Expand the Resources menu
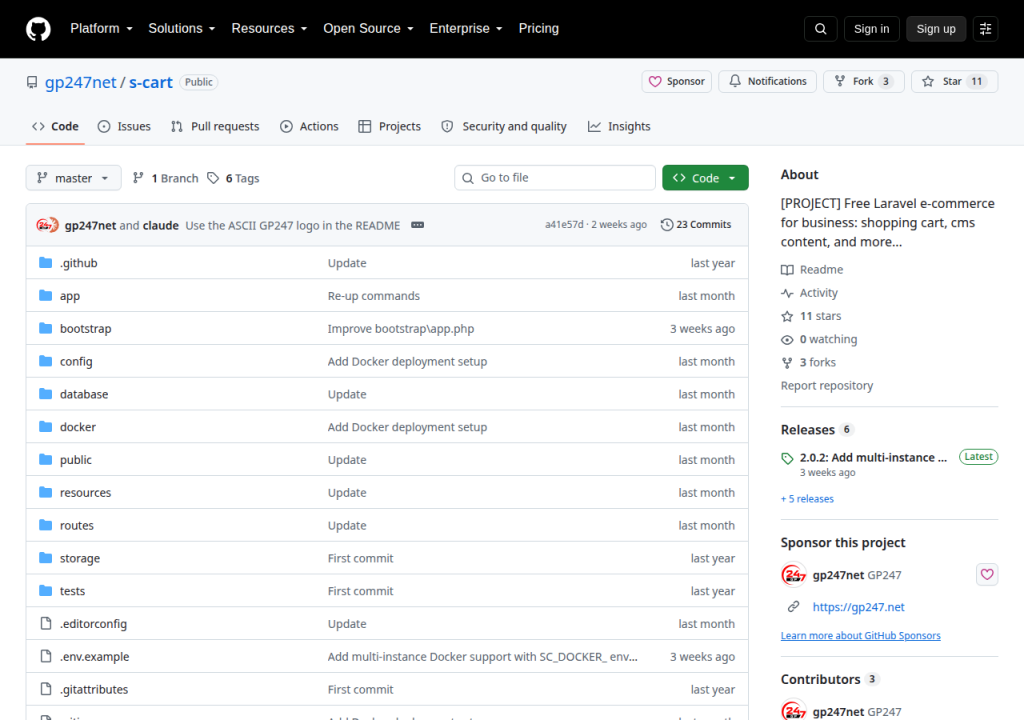Image resolution: width=1024 pixels, height=720 pixels. (x=269, y=29)
